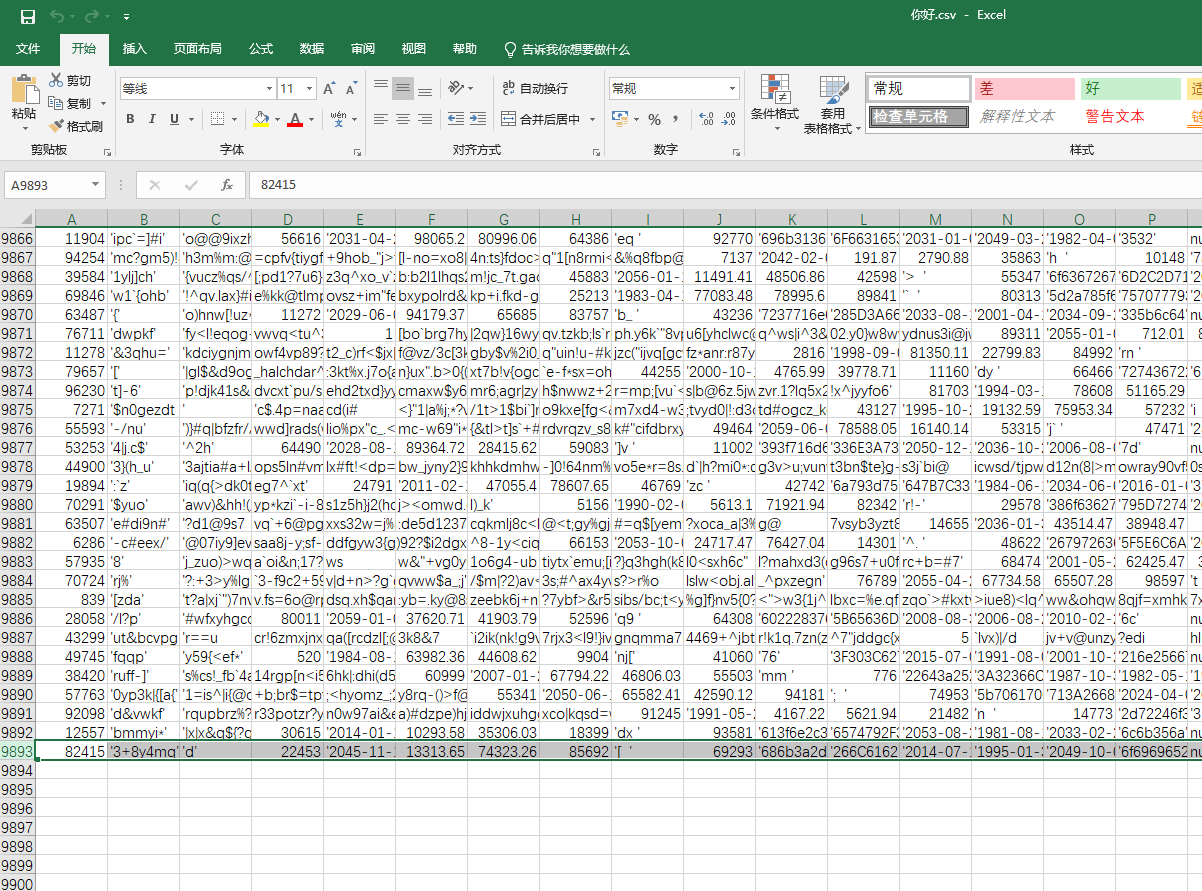The width and height of the screenshot is (1202, 891).
Task: Click the red font color swatch
Action: click(x=297, y=125)
